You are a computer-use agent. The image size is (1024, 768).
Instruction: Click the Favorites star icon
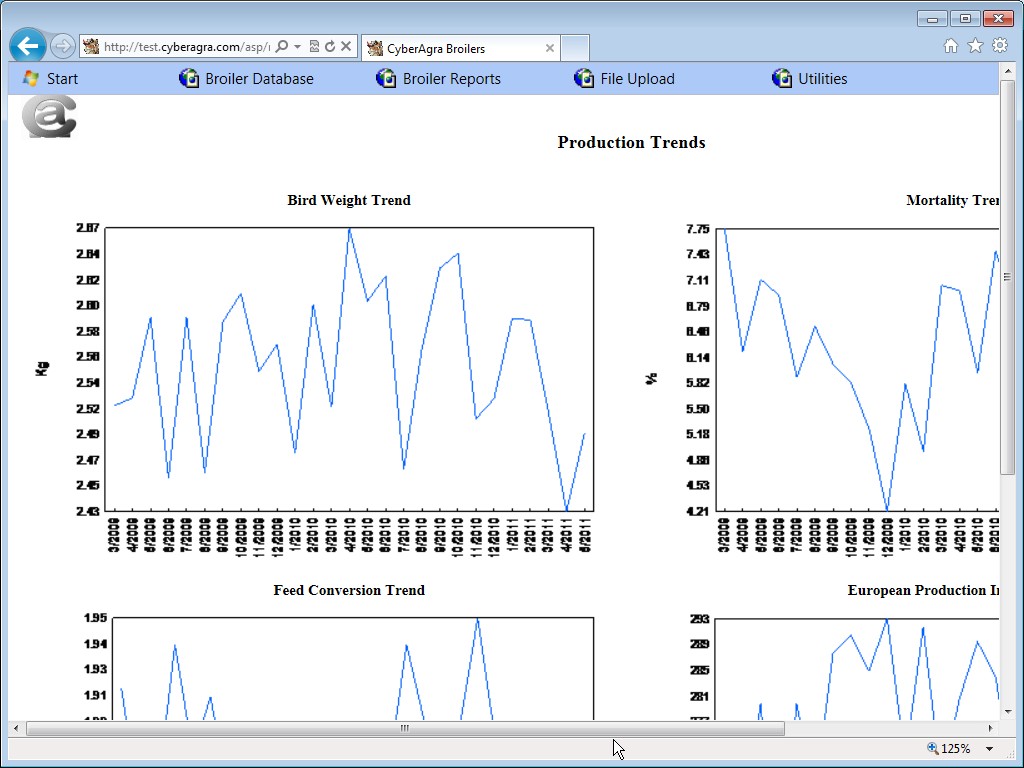(x=975, y=46)
